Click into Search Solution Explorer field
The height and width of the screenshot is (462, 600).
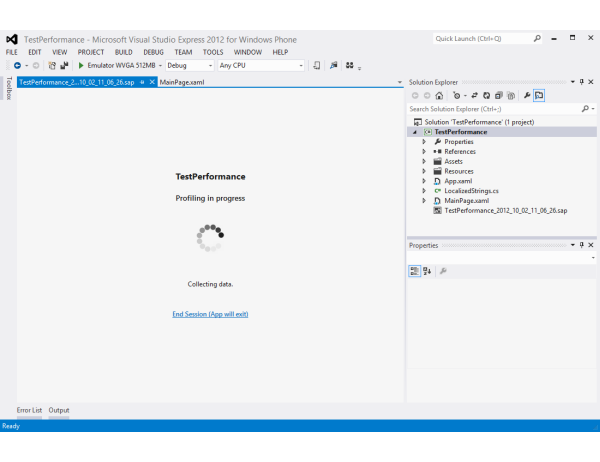point(494,109)
